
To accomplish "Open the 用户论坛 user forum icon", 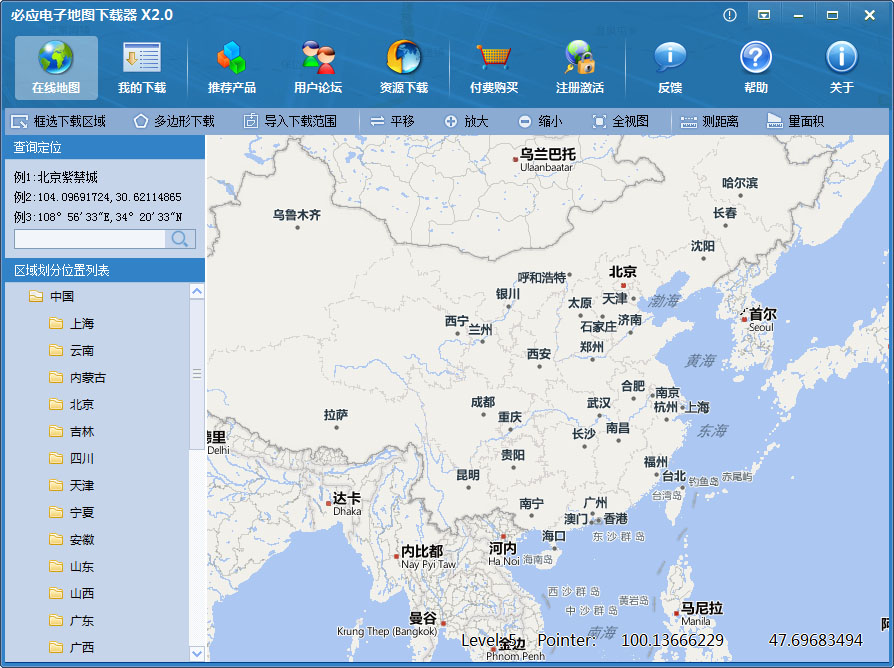I will click(x=318, y=67).
